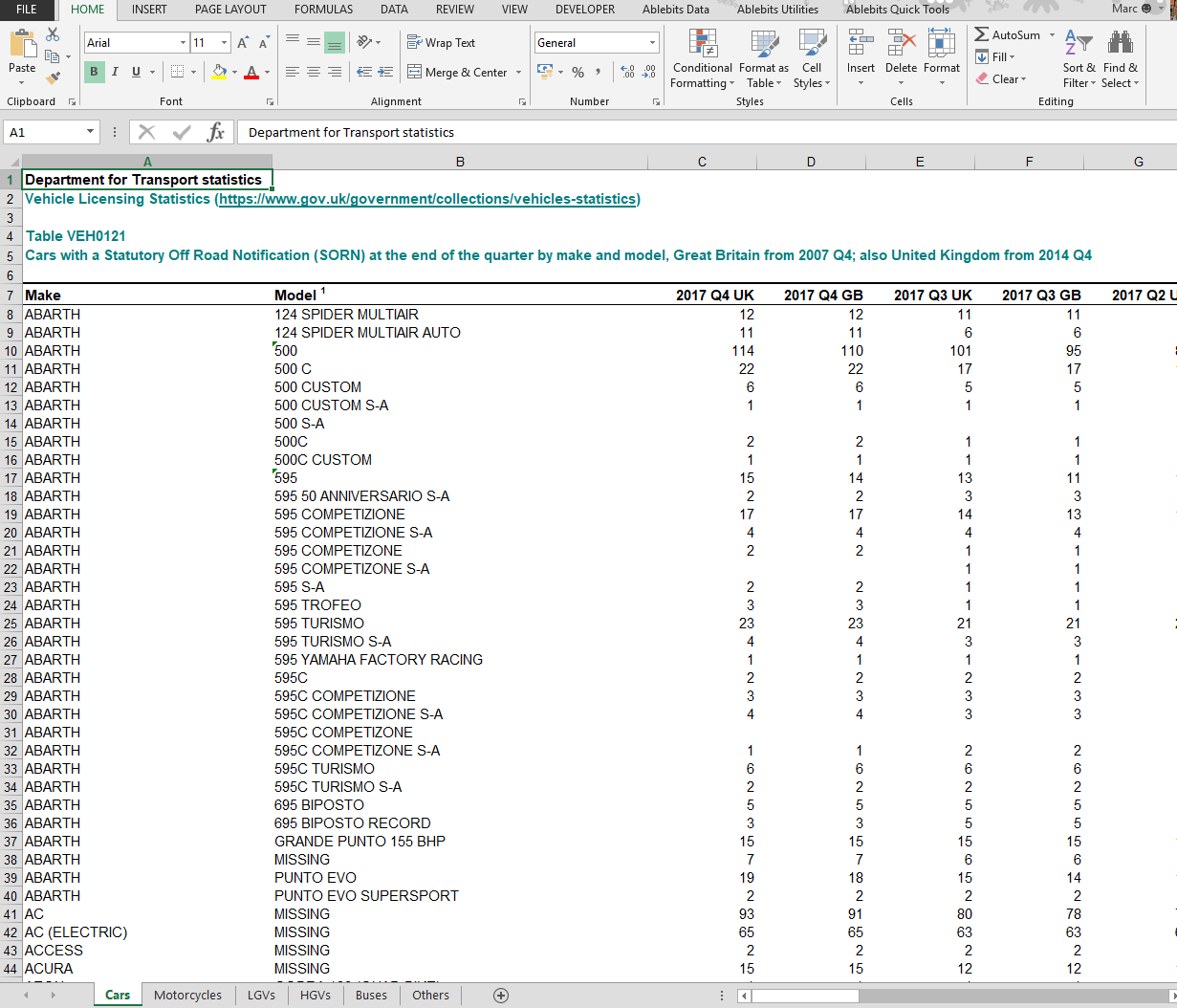The image size is (1177, 1008).
Task: Apply Percent Style to selection
Action: point(578,72)
